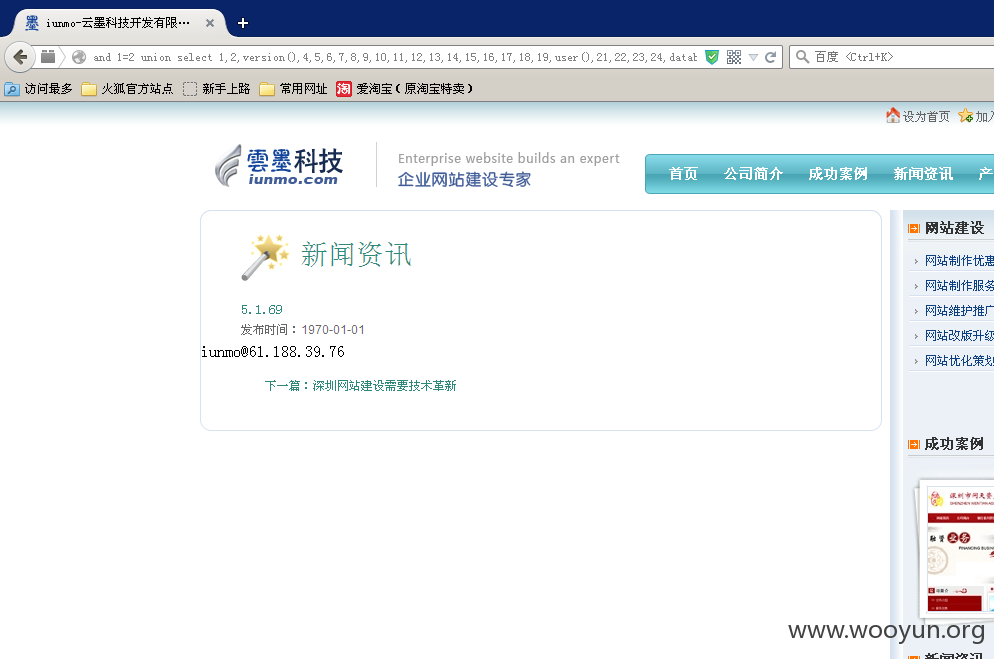Open the 网站改版升级 sidebar link
Image resolution: width=994 pixels, height=659 pixels.
pyautogui.click(x=959, y=336)
